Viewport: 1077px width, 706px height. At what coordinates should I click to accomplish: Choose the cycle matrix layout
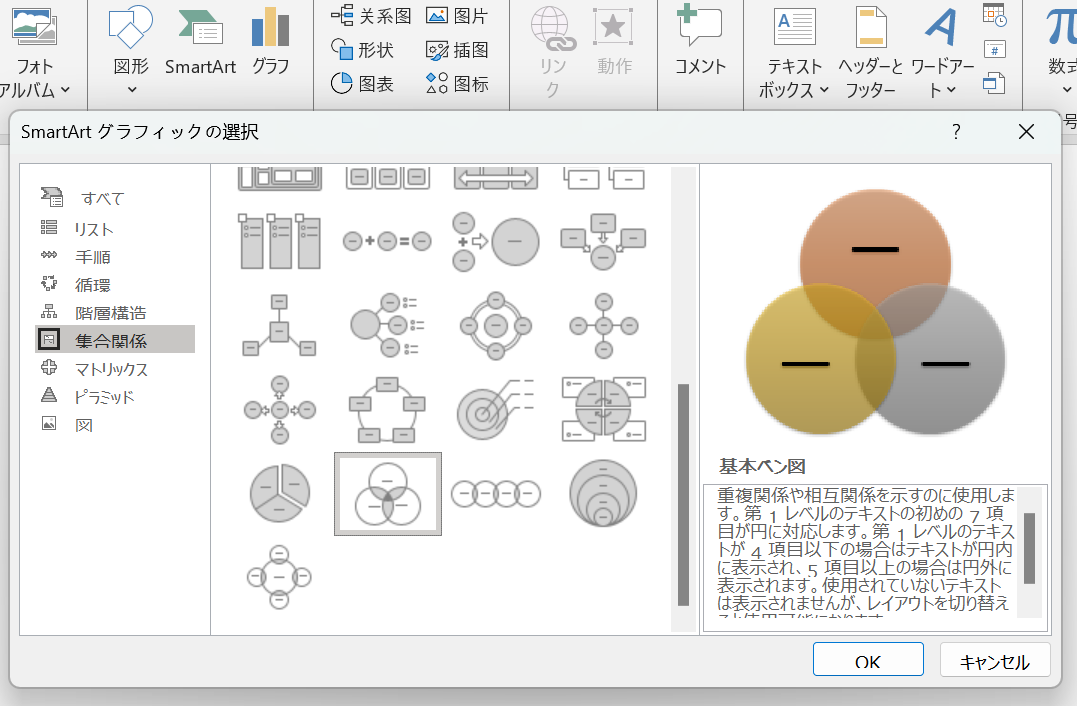(603, 410)
